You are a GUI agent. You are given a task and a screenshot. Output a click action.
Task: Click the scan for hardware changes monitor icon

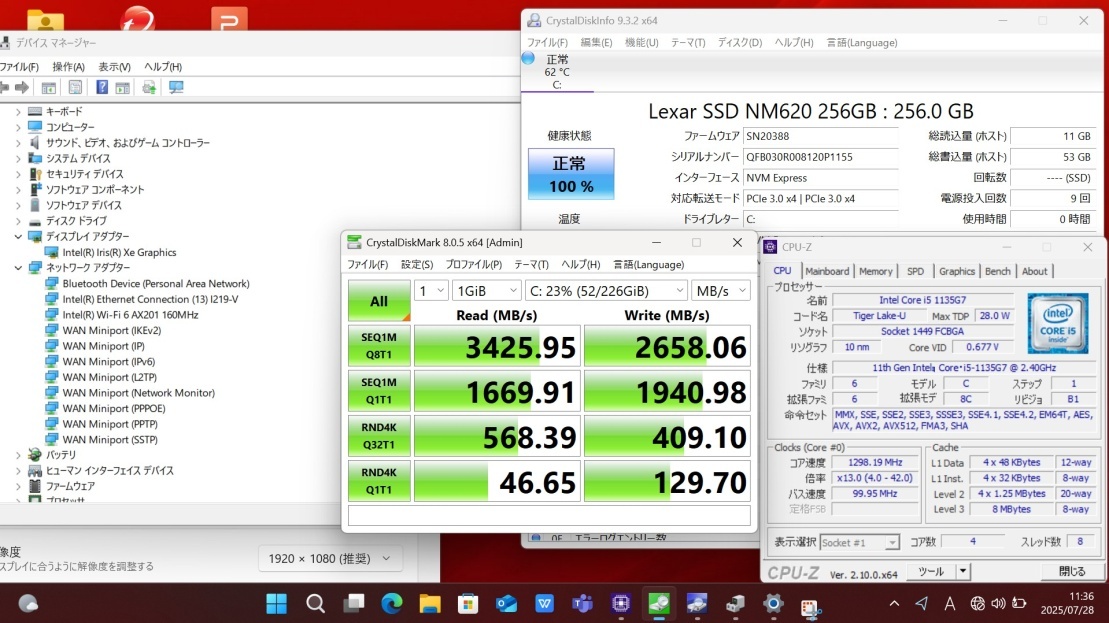pyautogui.click(x=177, y=88)
